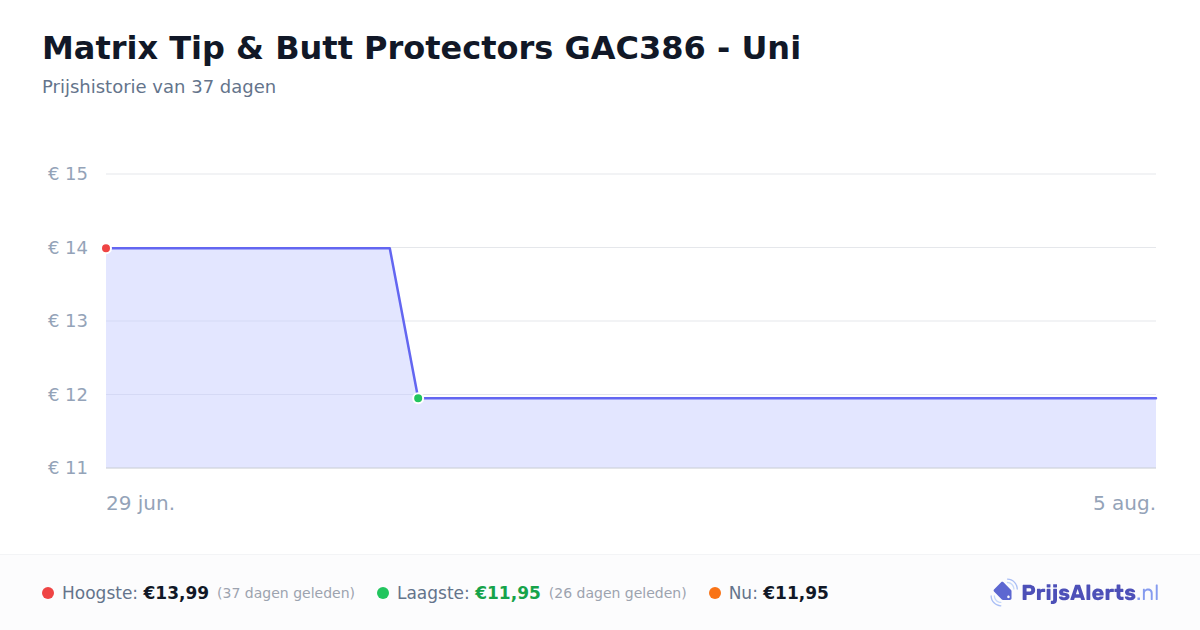This screenshot has height=630, width=1200.
Task: Click the PrijsAlerts price tag logo icon
Action: pyautogui.click(x=1003, y=593)
